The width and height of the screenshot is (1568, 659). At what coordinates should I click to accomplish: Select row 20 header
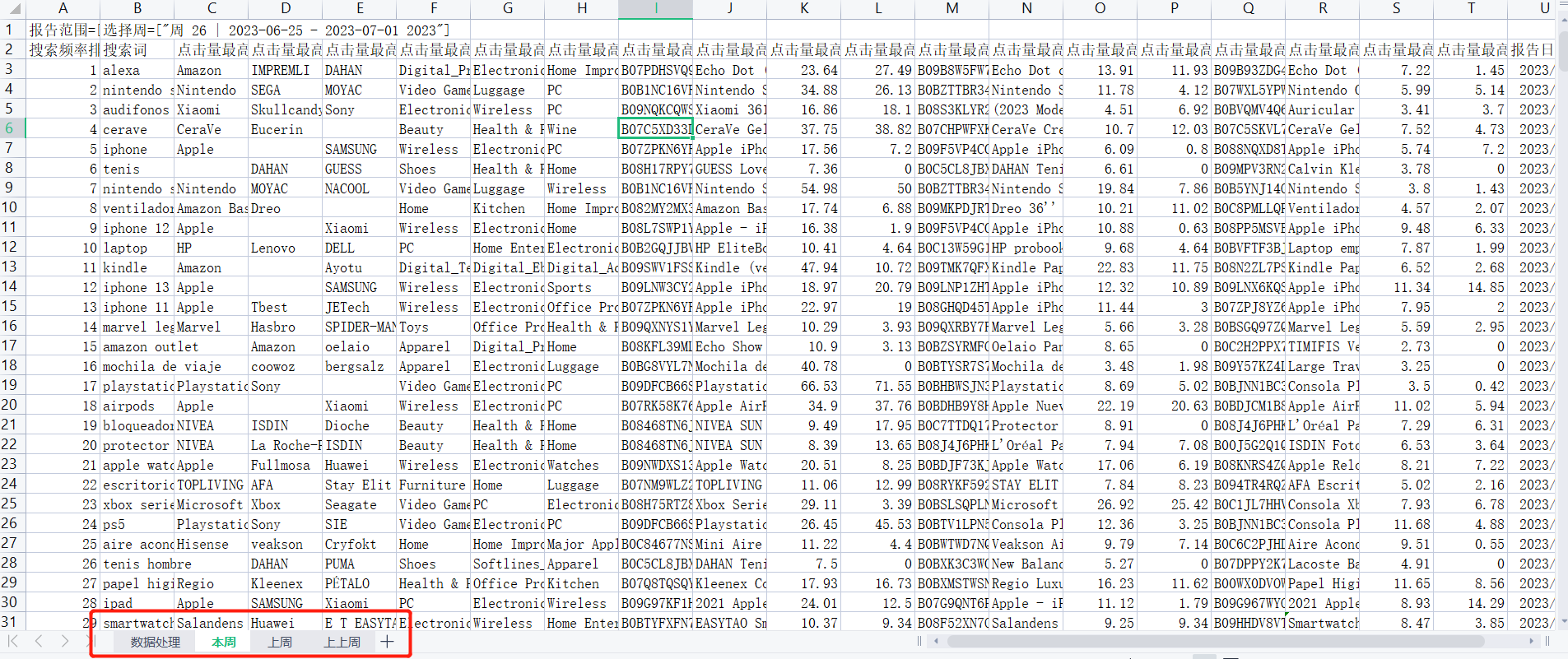pyautogui.click(x=12, y=405)
